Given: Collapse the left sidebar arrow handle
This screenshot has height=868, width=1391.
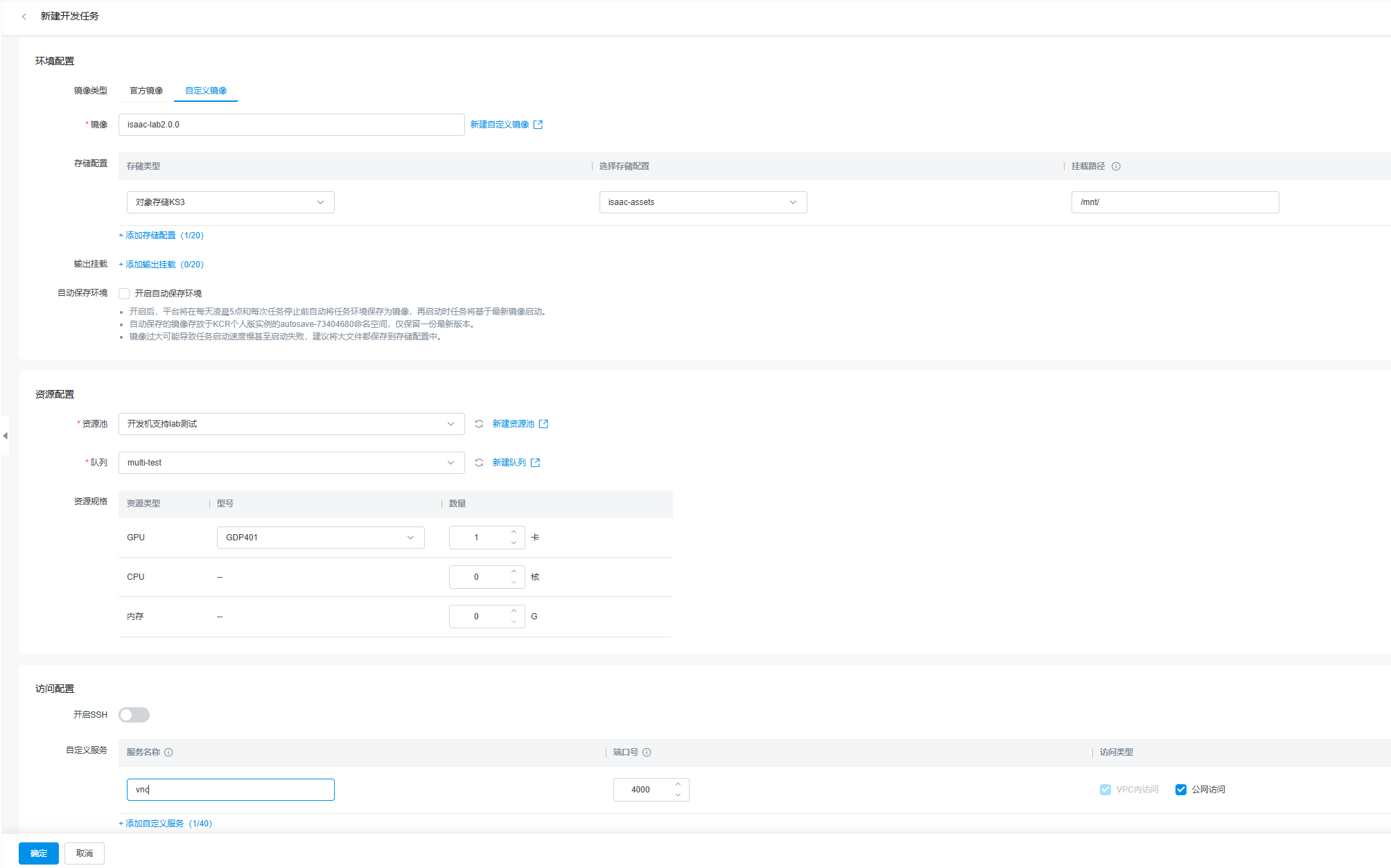Looking at the screenshot, I should click(x=6, y=436).
